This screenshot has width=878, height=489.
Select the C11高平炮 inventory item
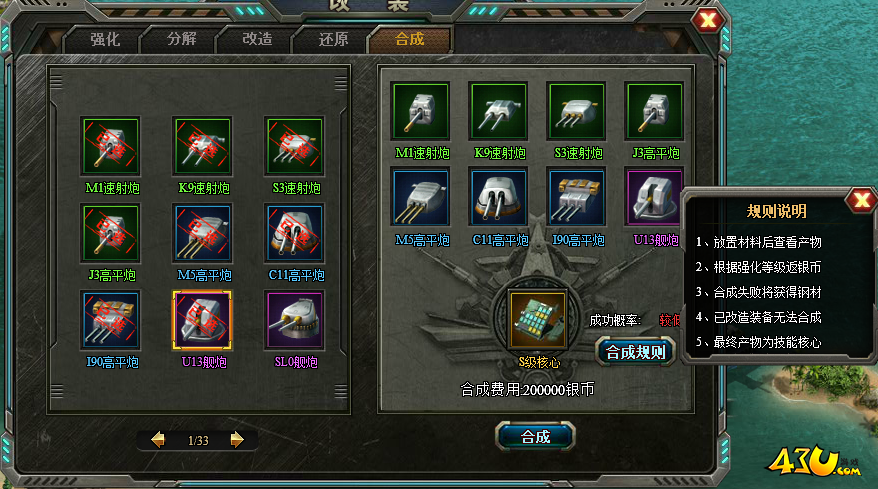click(295, 234)
